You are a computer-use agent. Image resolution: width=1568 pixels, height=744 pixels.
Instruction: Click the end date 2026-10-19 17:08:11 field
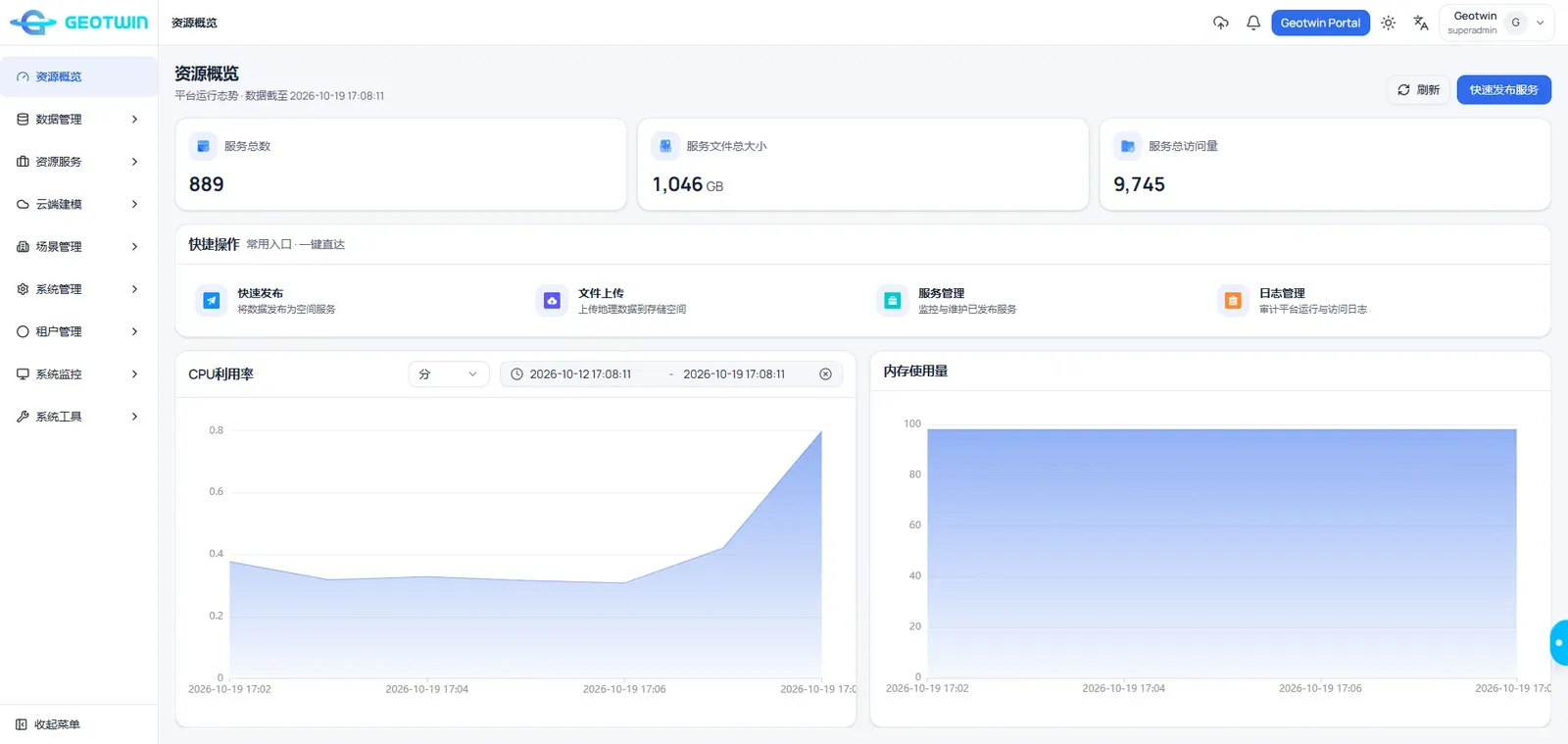click(x=734, y=374)
